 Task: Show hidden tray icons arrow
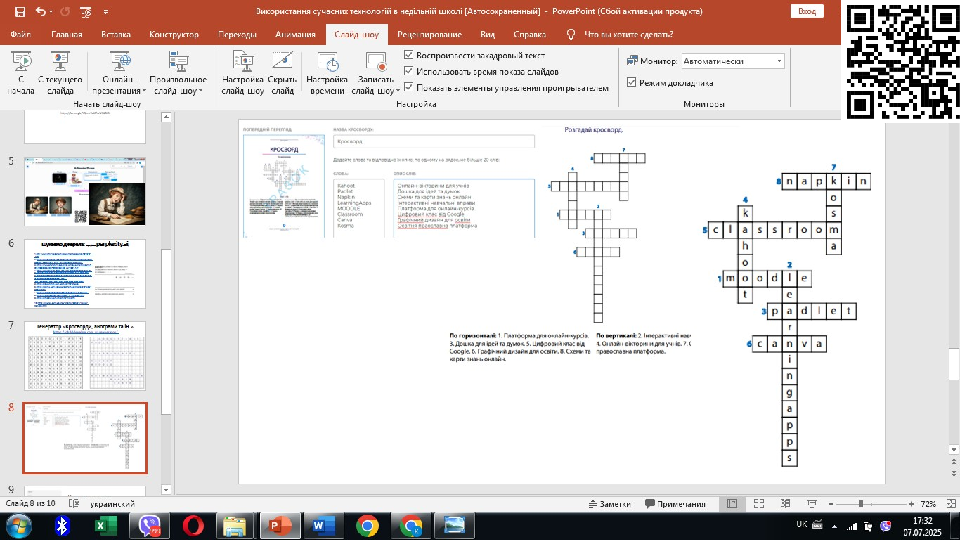[x=834, y=526]
